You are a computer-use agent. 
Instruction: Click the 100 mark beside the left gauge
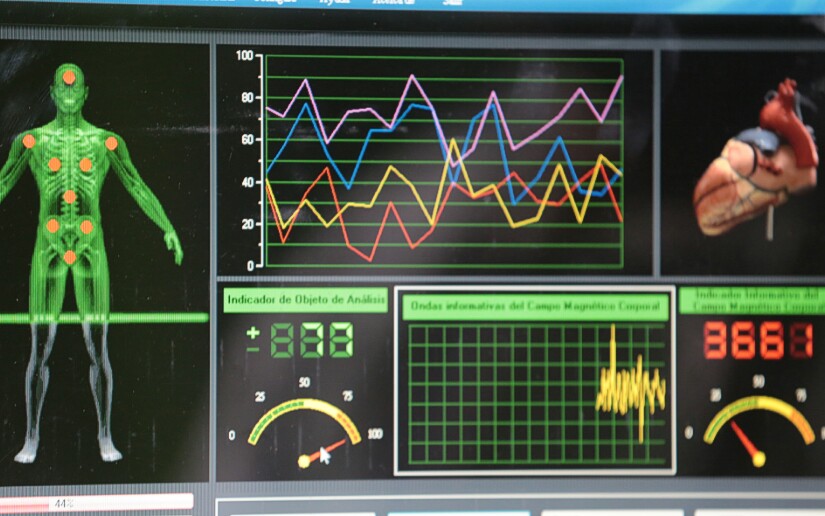coord(375,434)
